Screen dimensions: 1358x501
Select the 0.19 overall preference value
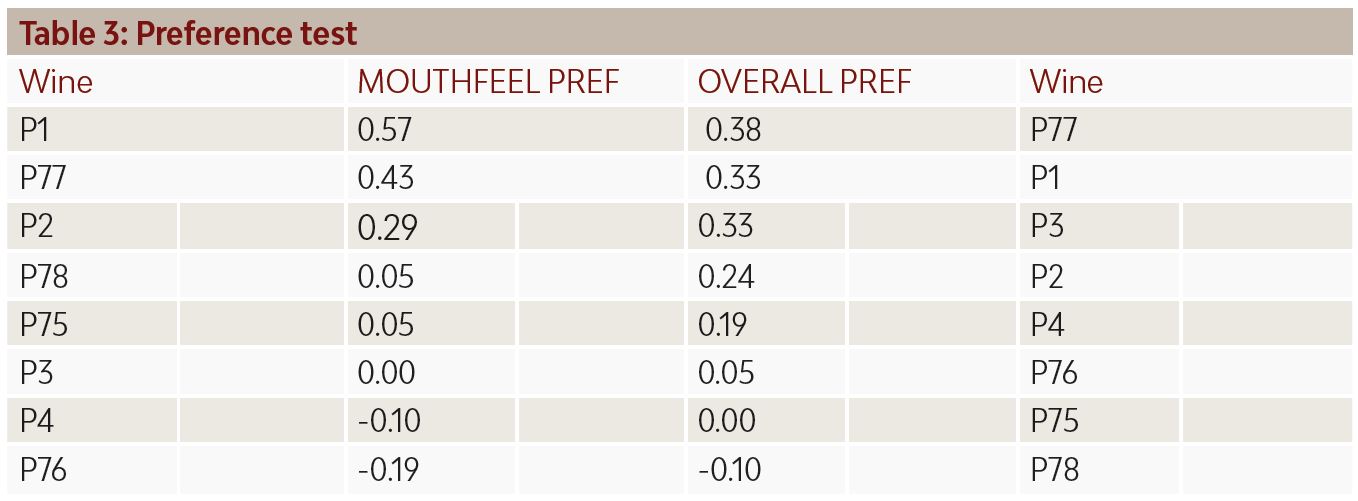point(722,324)
